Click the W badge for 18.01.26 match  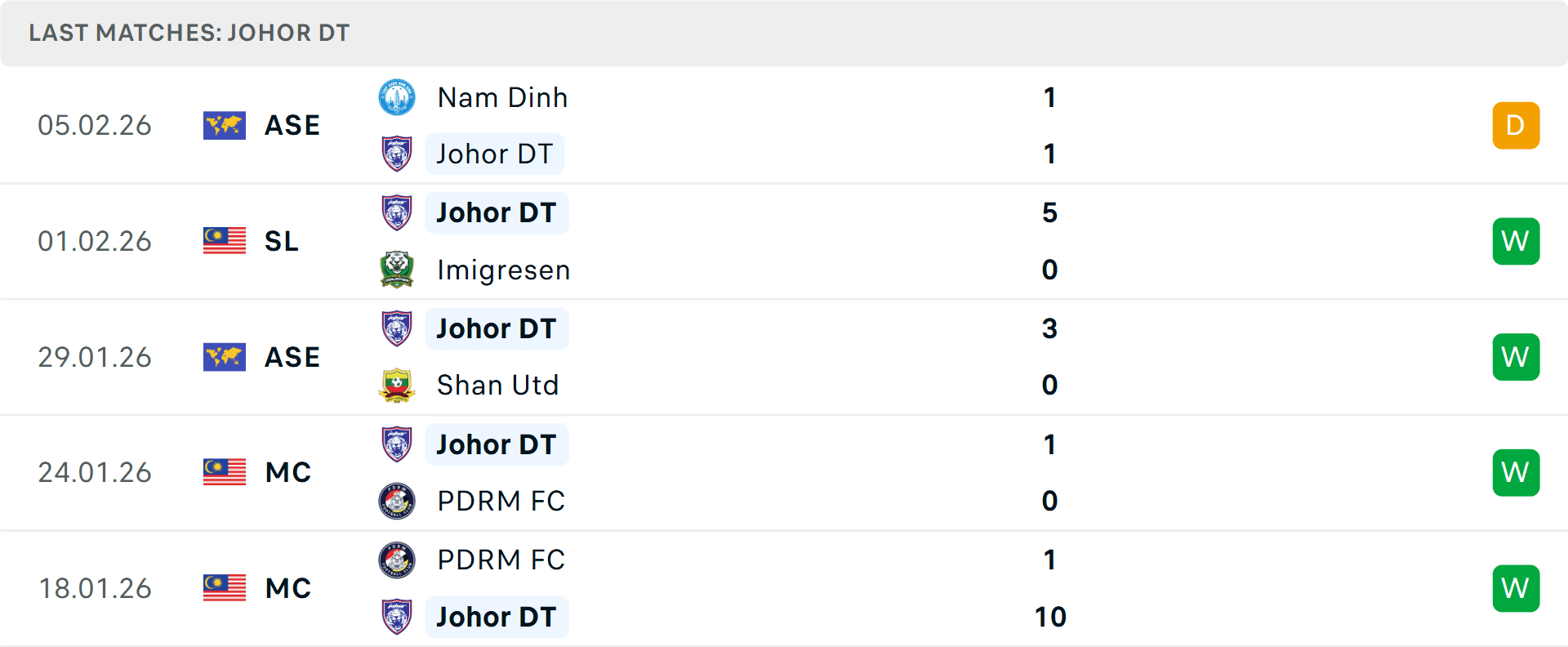click(1516, 588)
